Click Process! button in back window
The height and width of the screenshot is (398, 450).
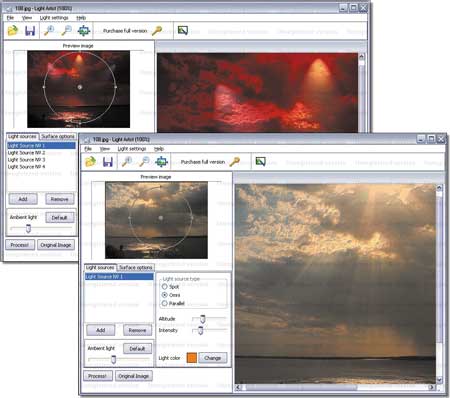20,245
